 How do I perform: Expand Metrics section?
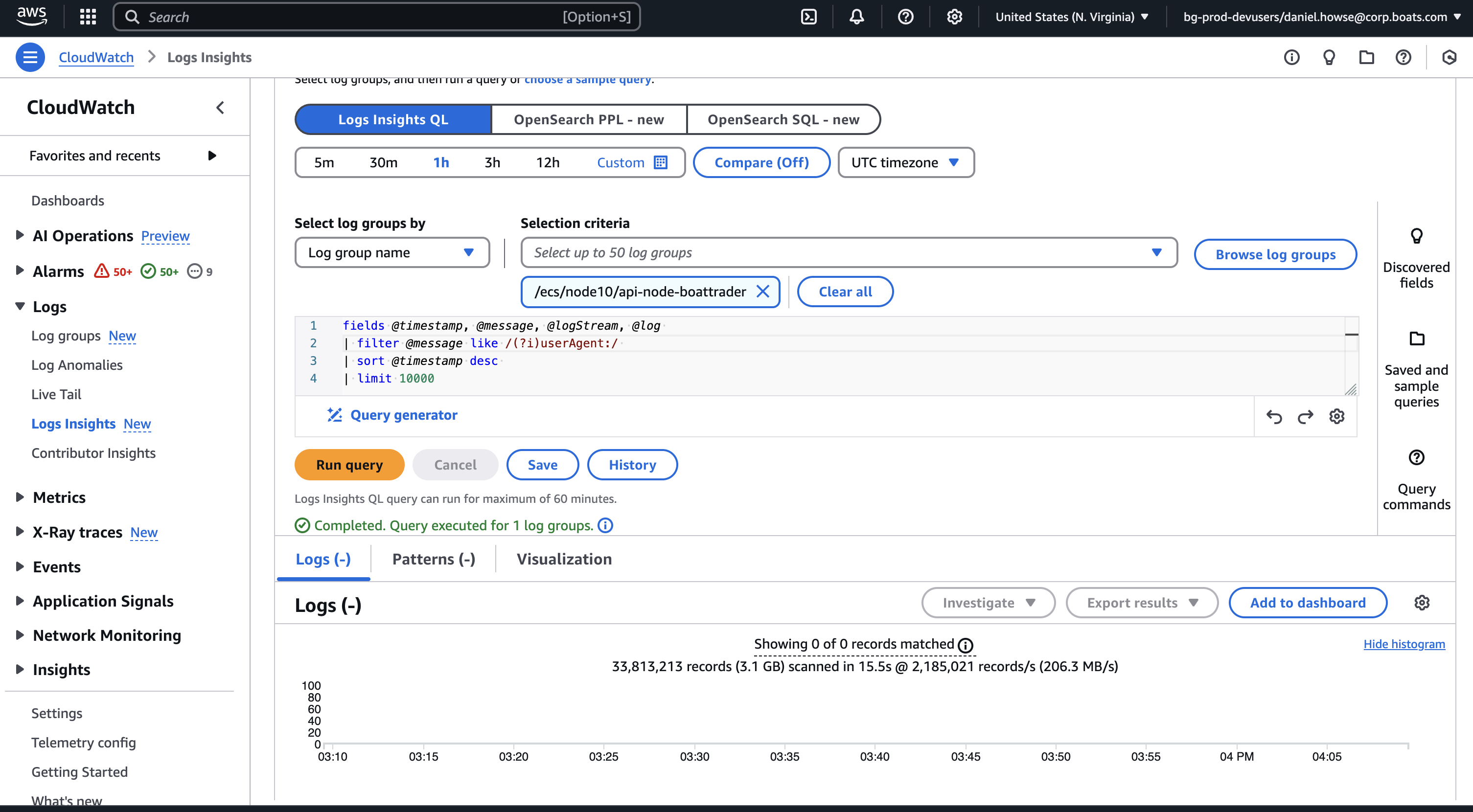(x=20, y=496)
